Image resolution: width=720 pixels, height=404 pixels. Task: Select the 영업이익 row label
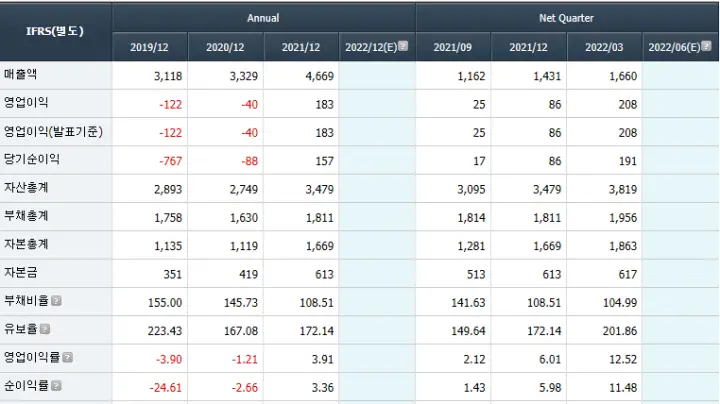(26, 102)
